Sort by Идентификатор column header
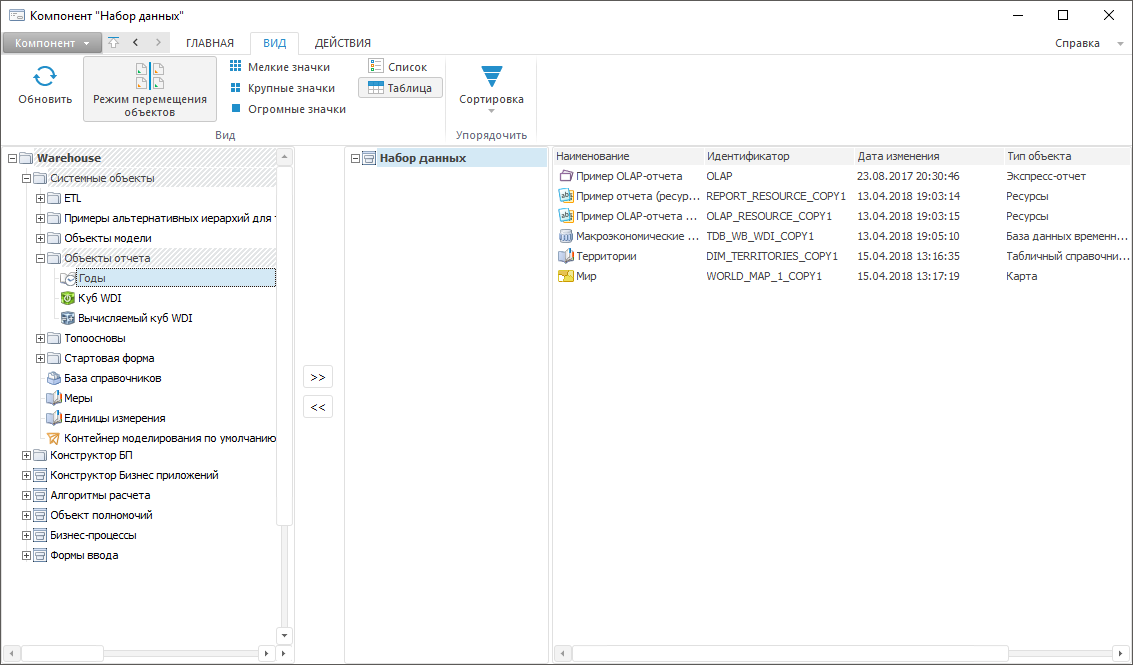1133x665 pixels. pyautogui.click(x=779, y=156)
